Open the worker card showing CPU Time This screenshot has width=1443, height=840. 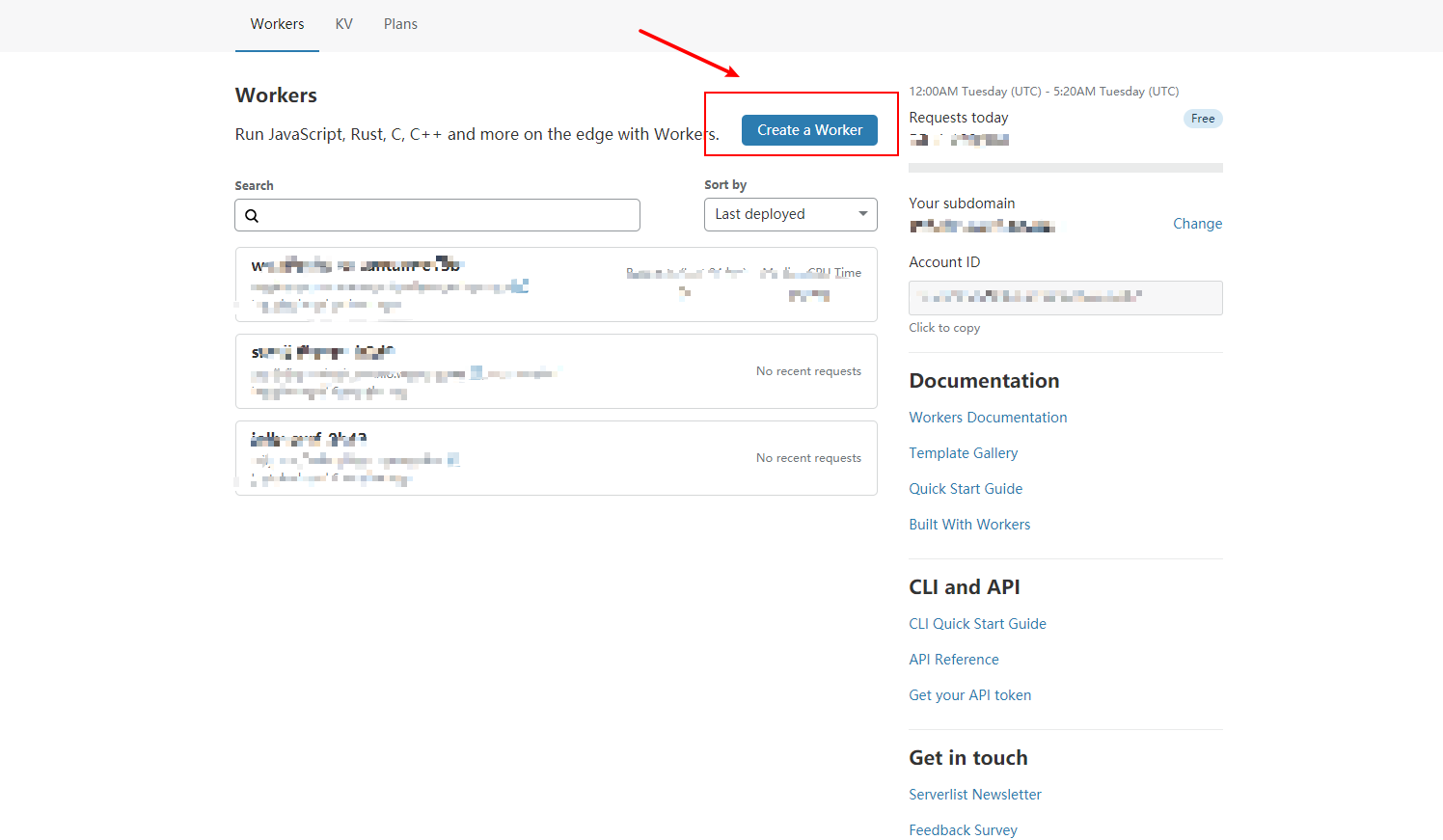[556, 285]
